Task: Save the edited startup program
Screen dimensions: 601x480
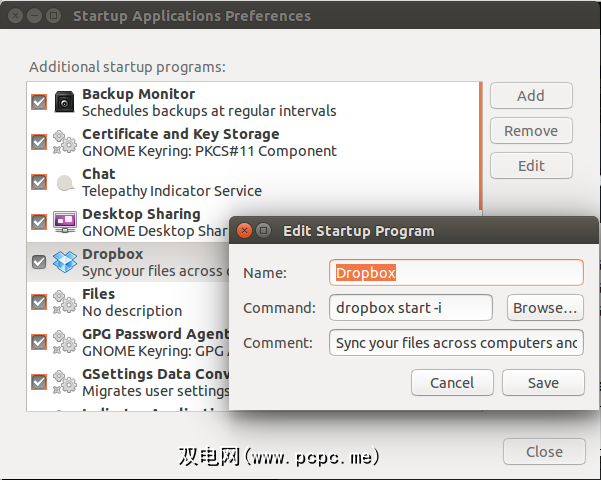Action: click(x=543, y=382)
